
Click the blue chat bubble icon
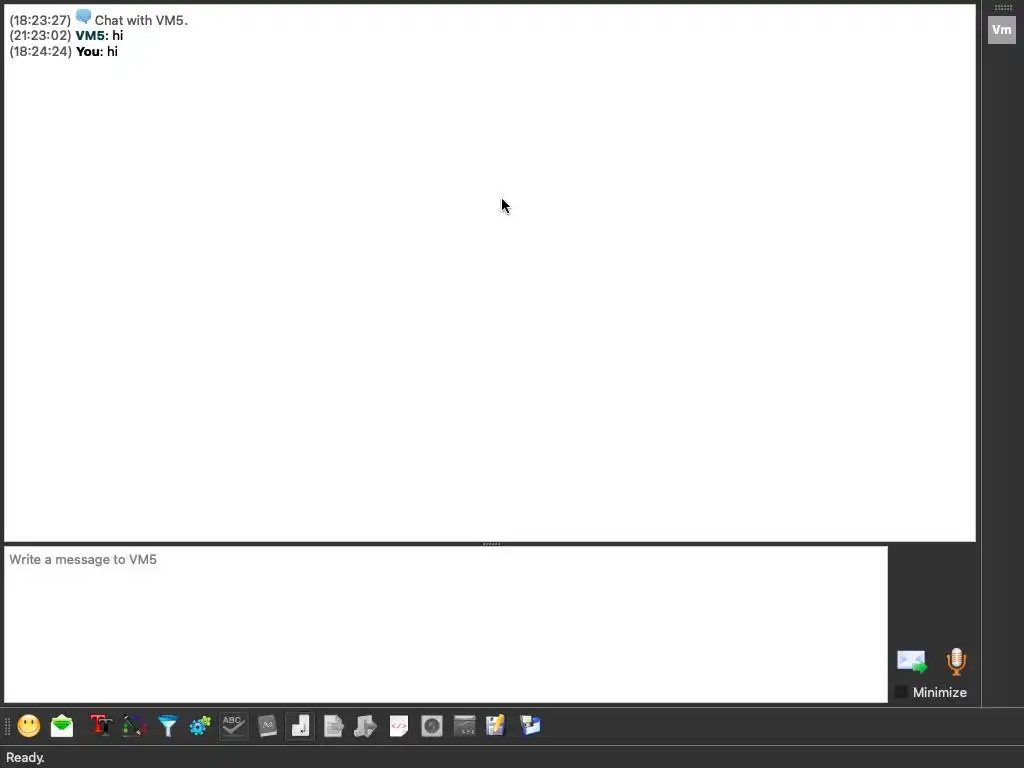[x=83, y=17]
